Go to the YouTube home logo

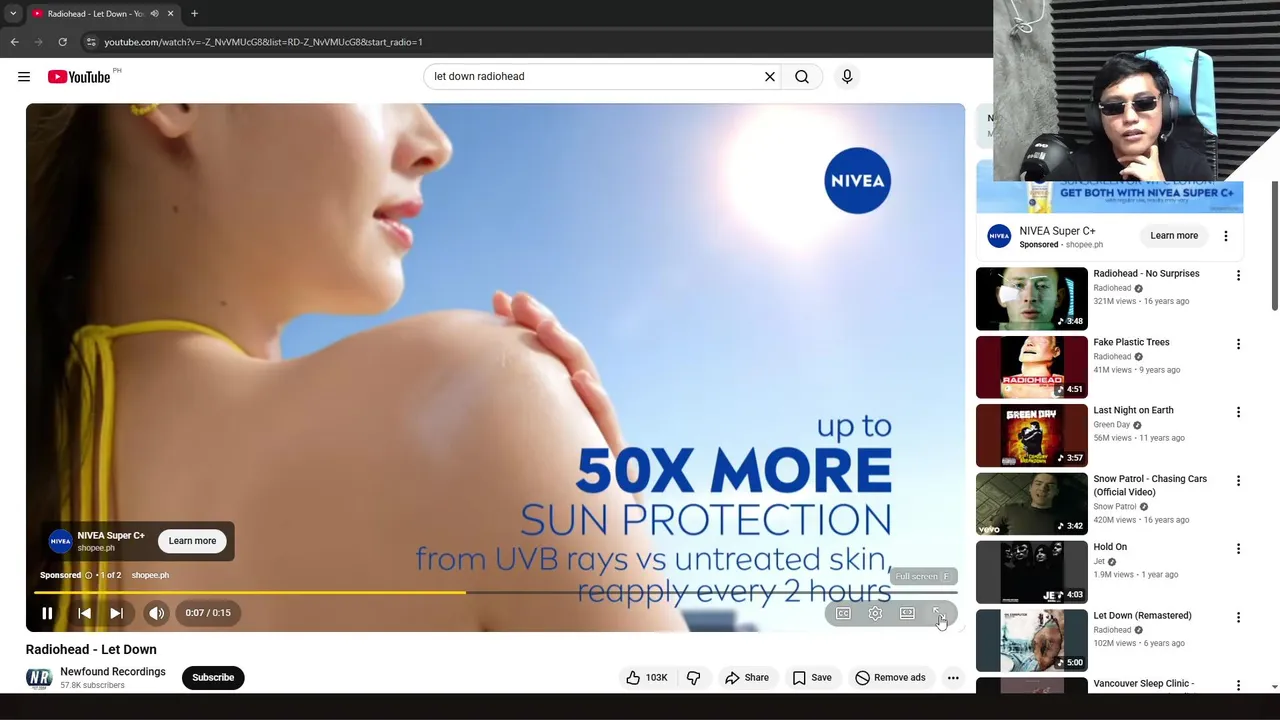pyautogui.click(x=79, y=77)
